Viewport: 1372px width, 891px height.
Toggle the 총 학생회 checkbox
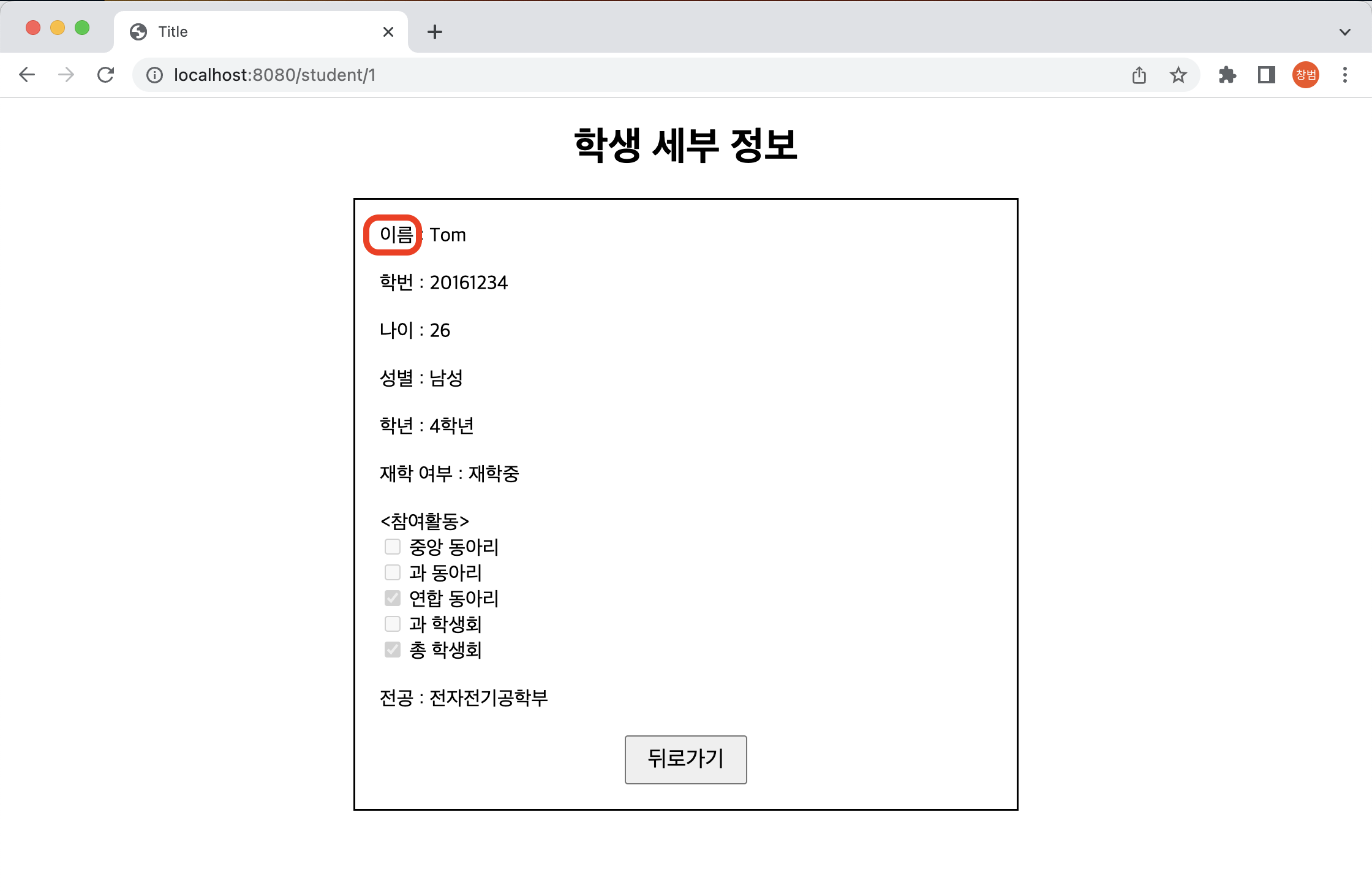point(392,650)
